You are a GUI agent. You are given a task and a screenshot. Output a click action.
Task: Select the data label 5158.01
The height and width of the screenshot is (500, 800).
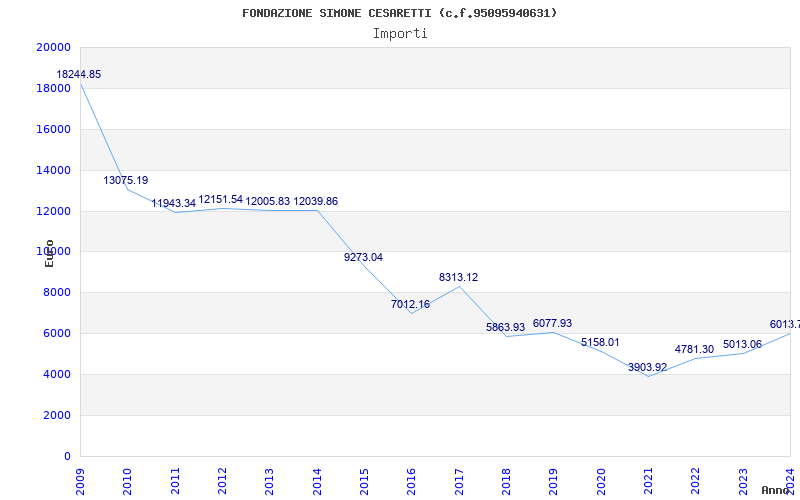pyautogui.click(x=600, y=342)
